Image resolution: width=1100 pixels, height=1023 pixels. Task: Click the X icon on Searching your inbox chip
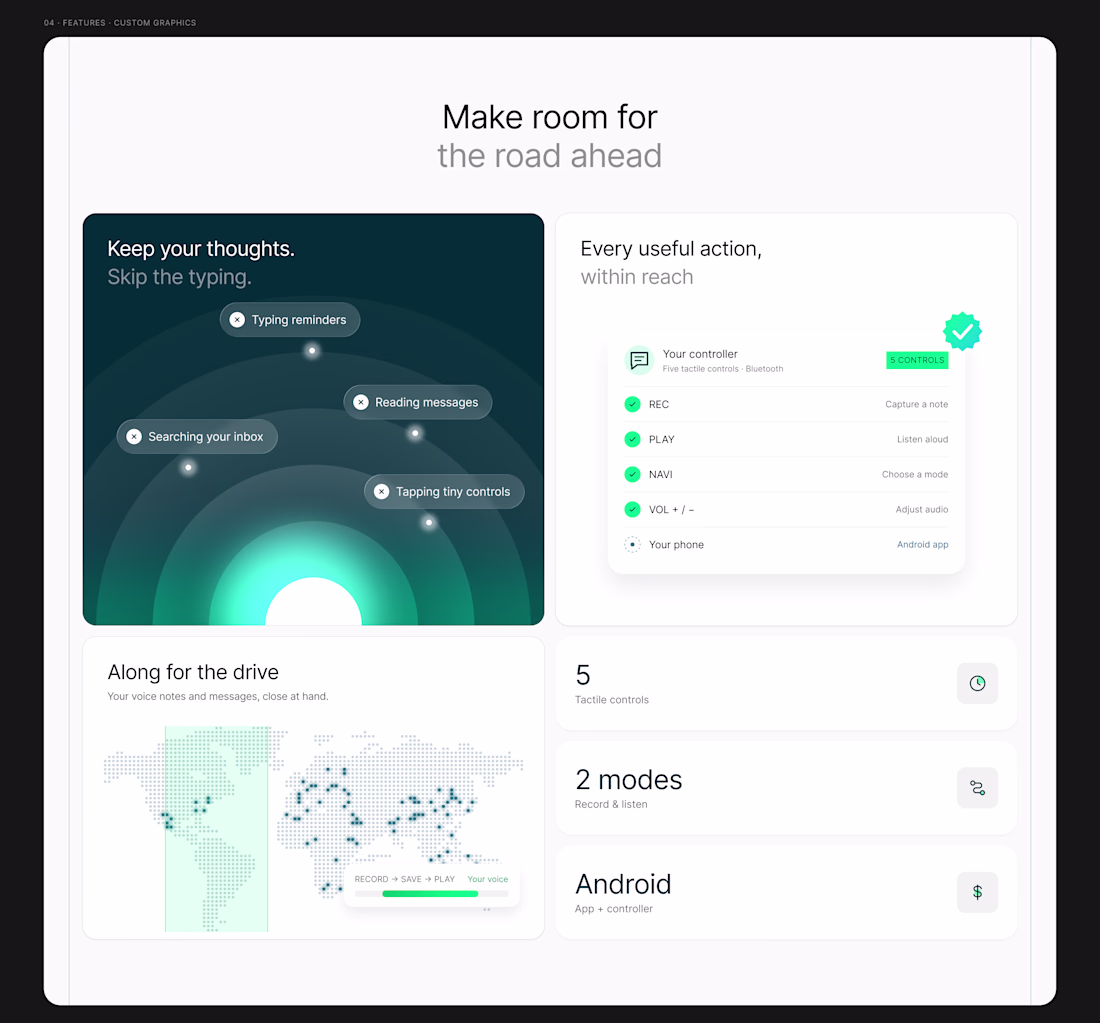point(134,436)
